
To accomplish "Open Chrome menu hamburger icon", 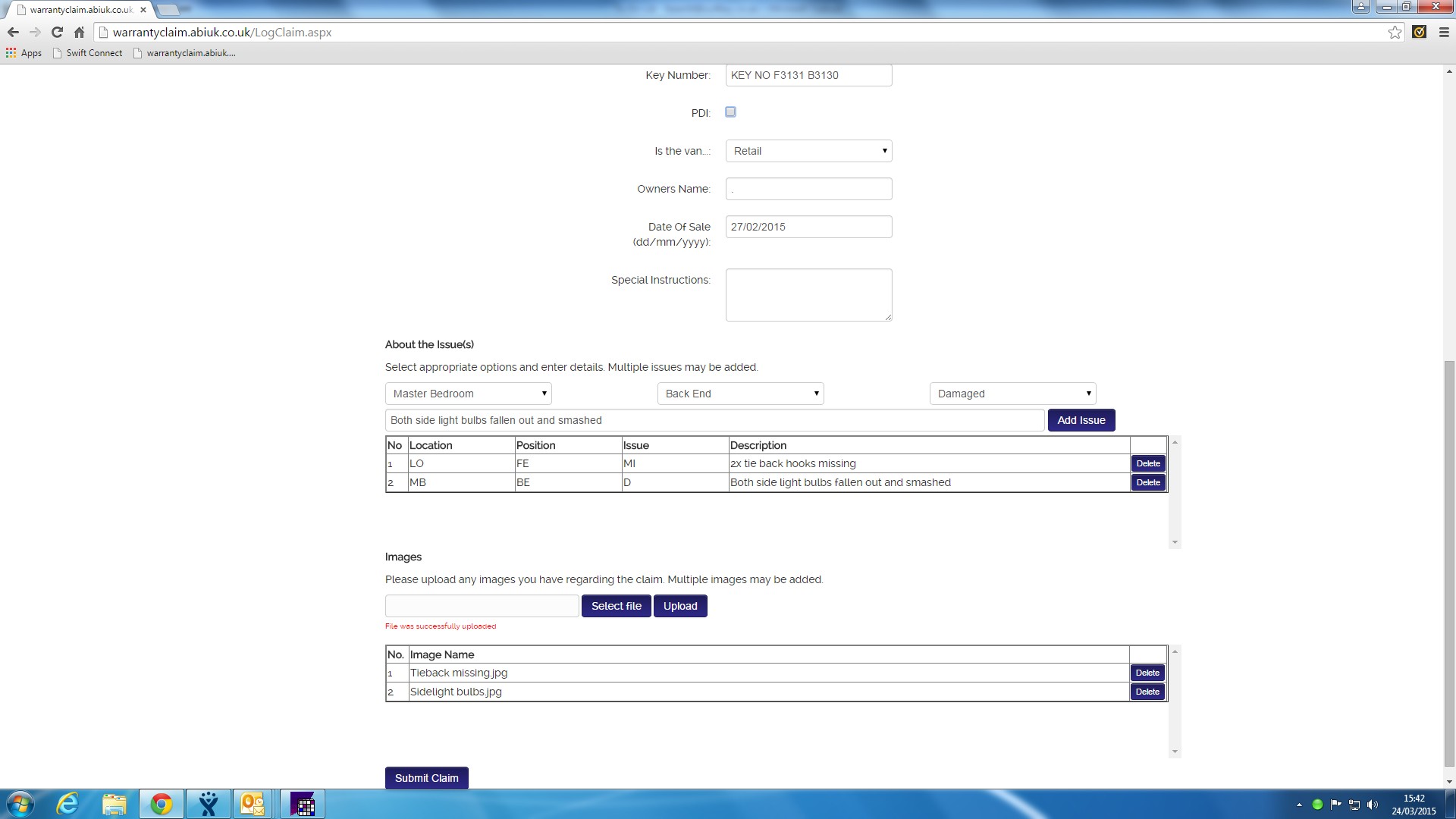I will pyautogui.click(x=1444, y=33).
